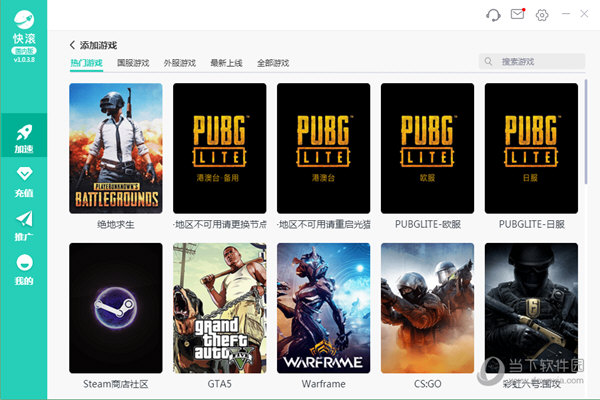The width and height of the screenshot is (600, 400).
Task: Pick the GTA5 game cover
Action: click(x=219, y=308)
